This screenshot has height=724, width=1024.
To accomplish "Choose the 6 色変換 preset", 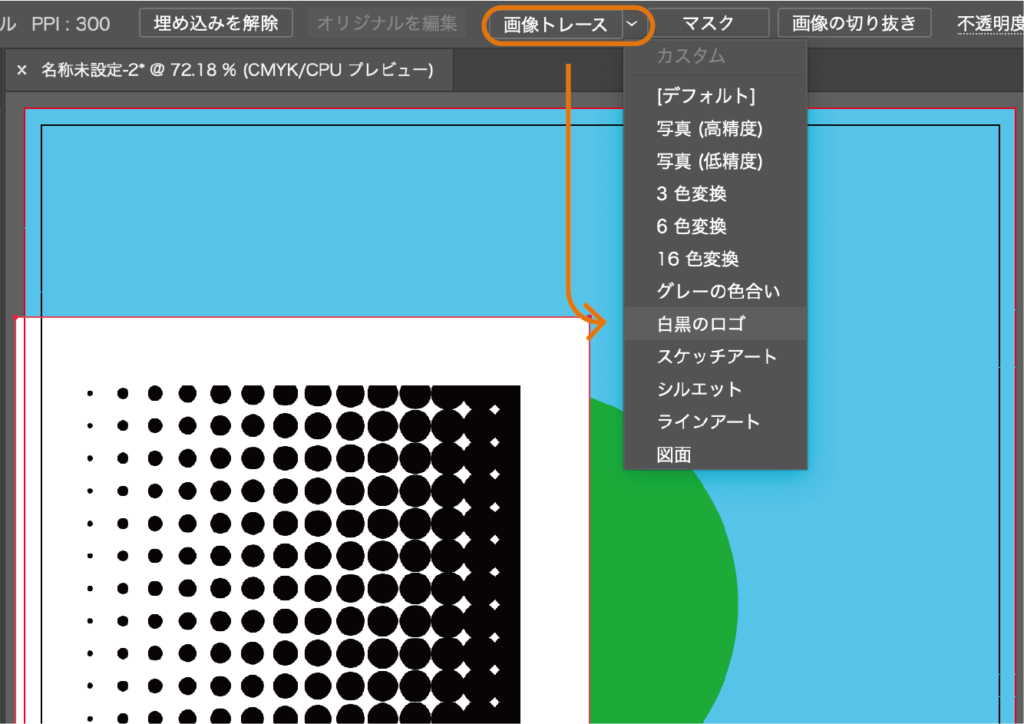I will [x=715, y=226].
